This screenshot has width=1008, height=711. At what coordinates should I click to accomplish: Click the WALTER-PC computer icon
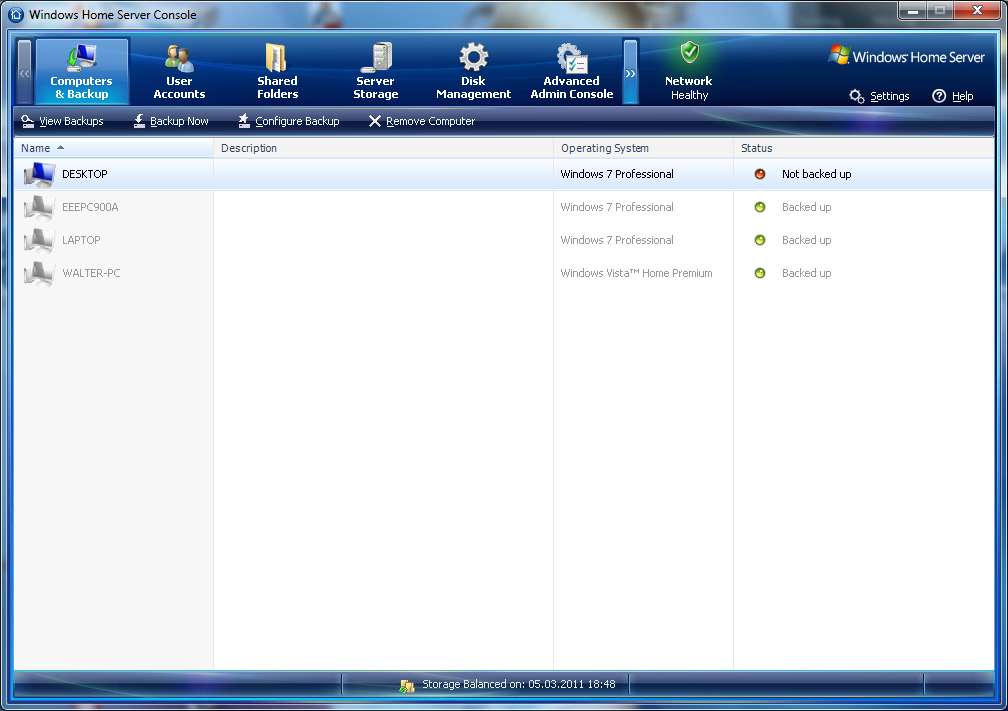pos(39,273)
